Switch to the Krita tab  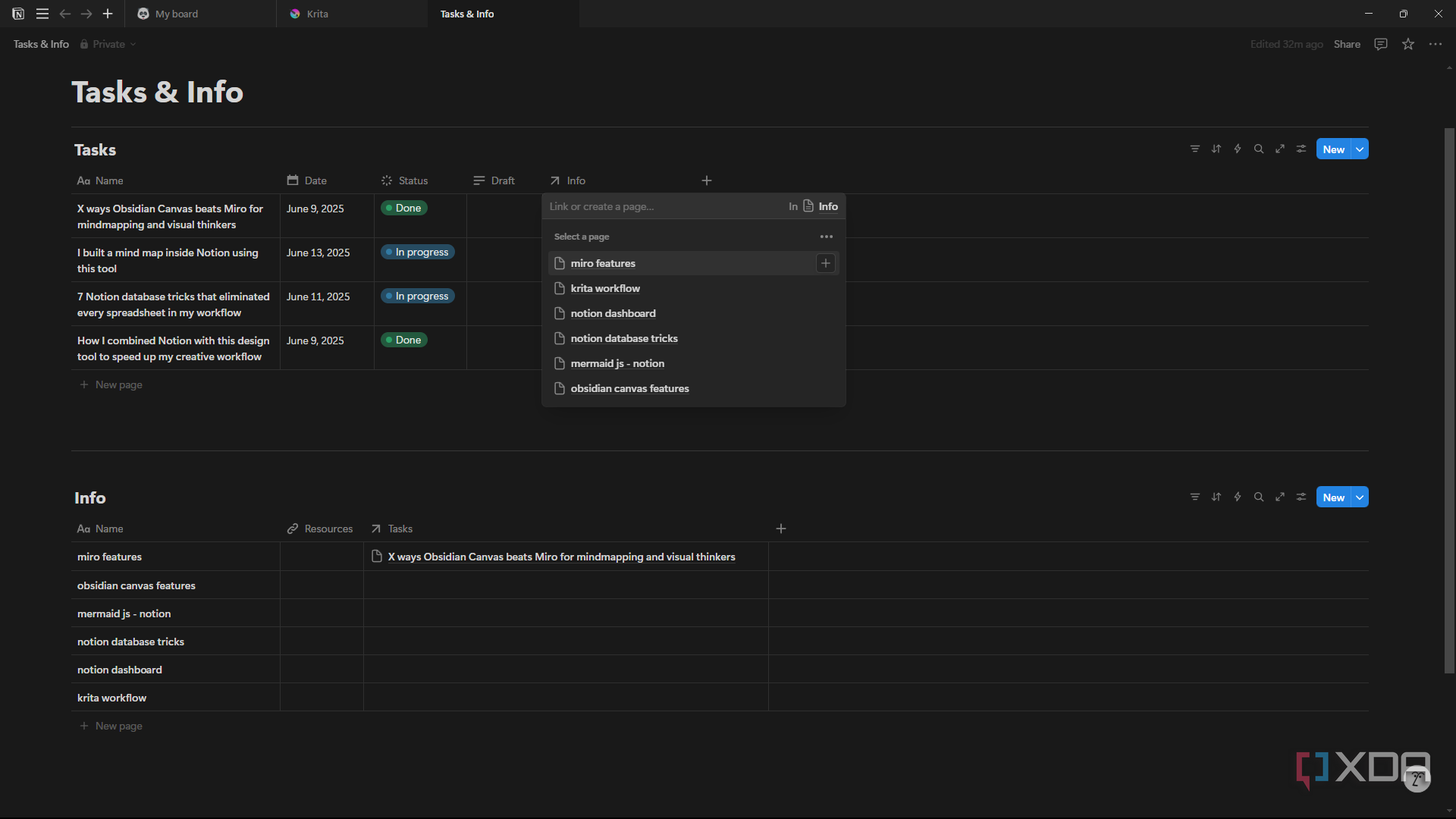pyautogui.click(x=353, y=14)
